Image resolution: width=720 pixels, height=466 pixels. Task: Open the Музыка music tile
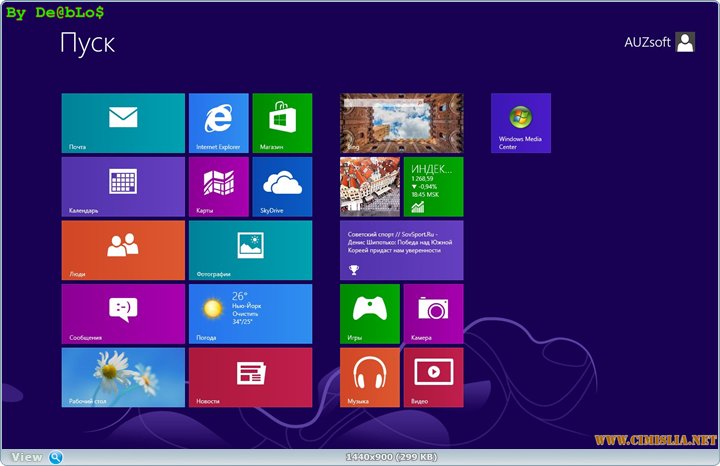tap(369, 377)
